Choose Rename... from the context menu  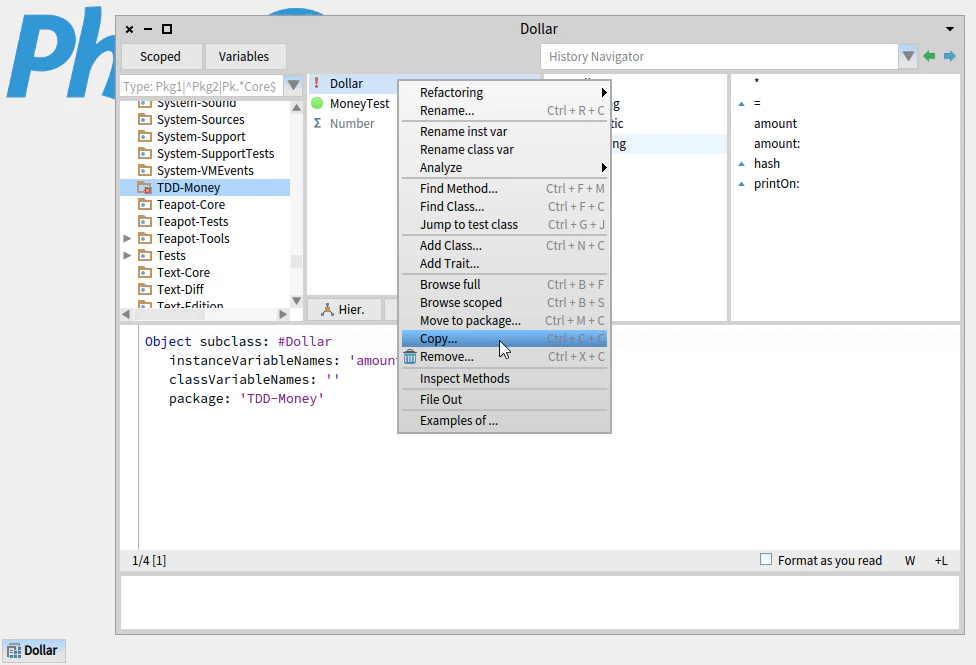pos(504,110)
